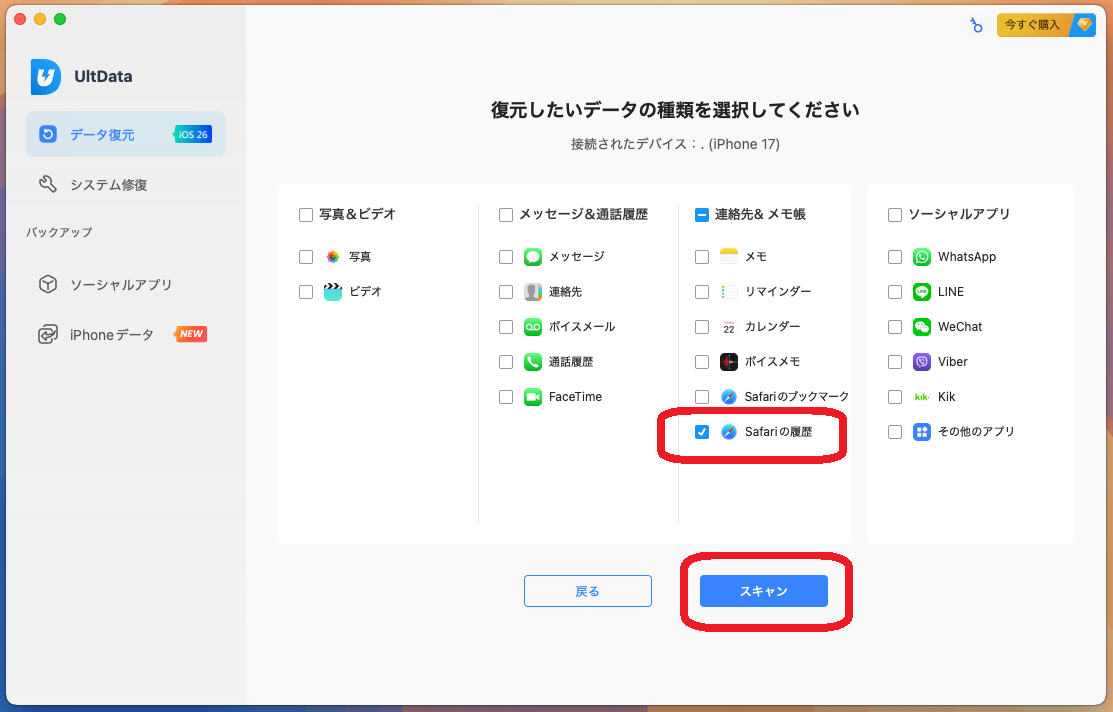Viewport: 1113px width, 712px height.
Task: Click the 戻る button
Action: (588, 591)
